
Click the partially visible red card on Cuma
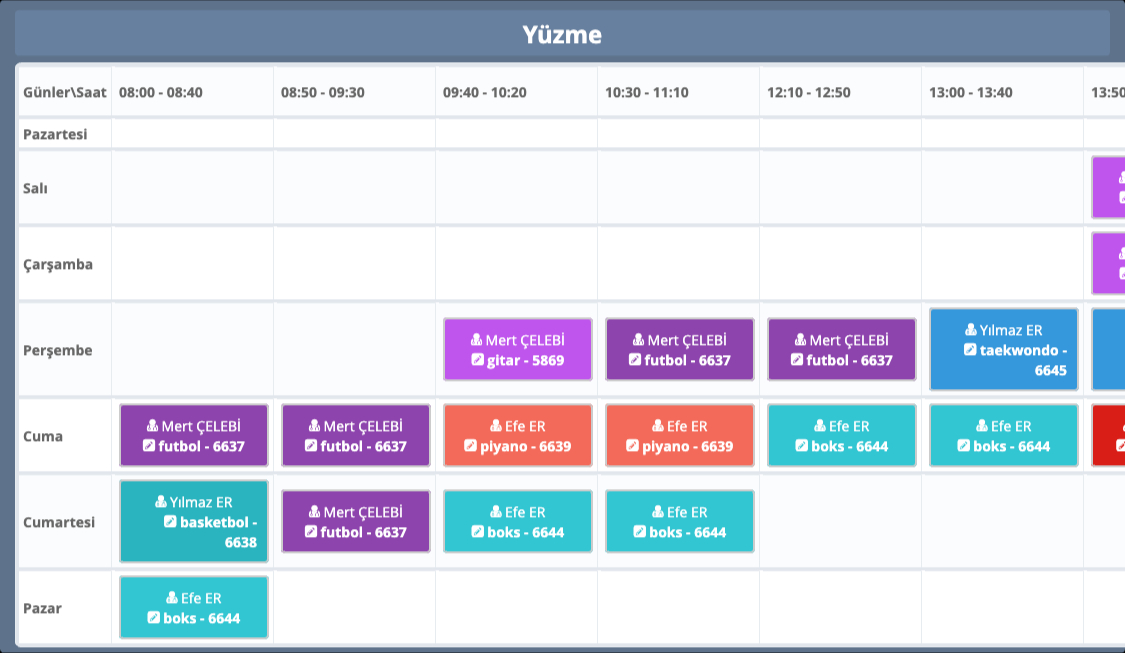click(x=1108, y=436)
